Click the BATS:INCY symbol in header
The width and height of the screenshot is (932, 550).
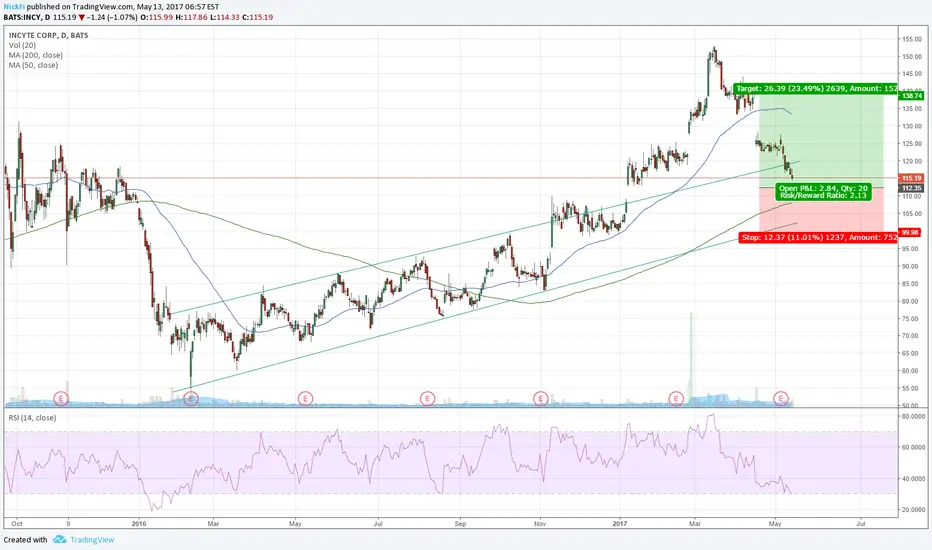pyautogui.click(x=23, y=17)
